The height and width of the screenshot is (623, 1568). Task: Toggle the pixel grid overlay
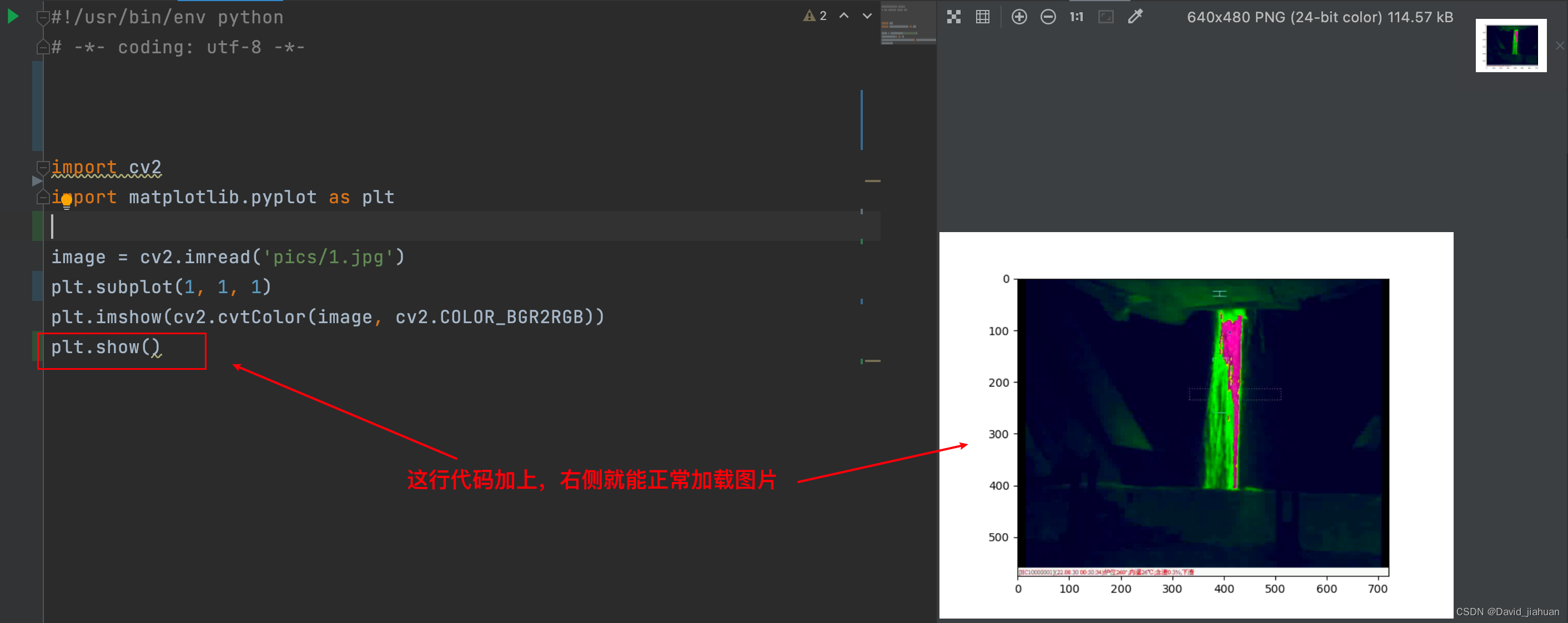click(982, 17)
